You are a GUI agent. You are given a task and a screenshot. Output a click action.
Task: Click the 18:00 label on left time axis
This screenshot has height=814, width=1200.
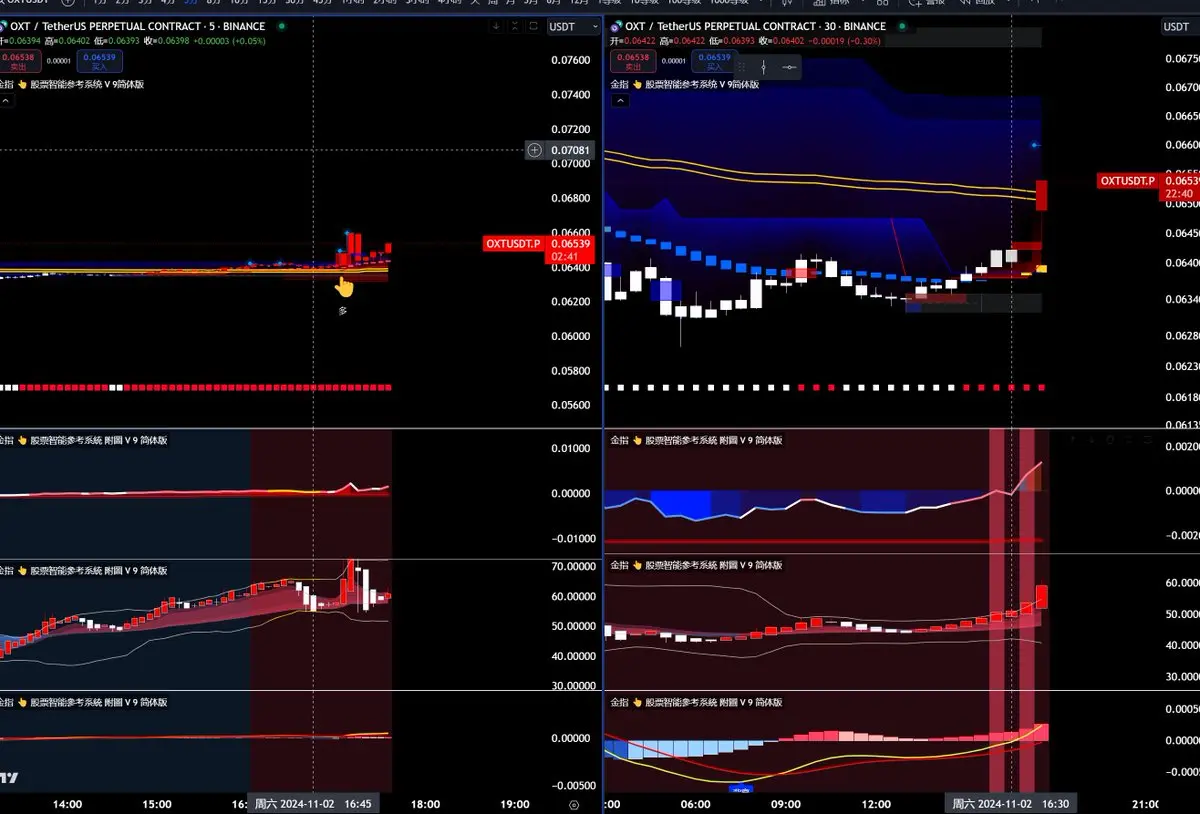pos(426,804)
